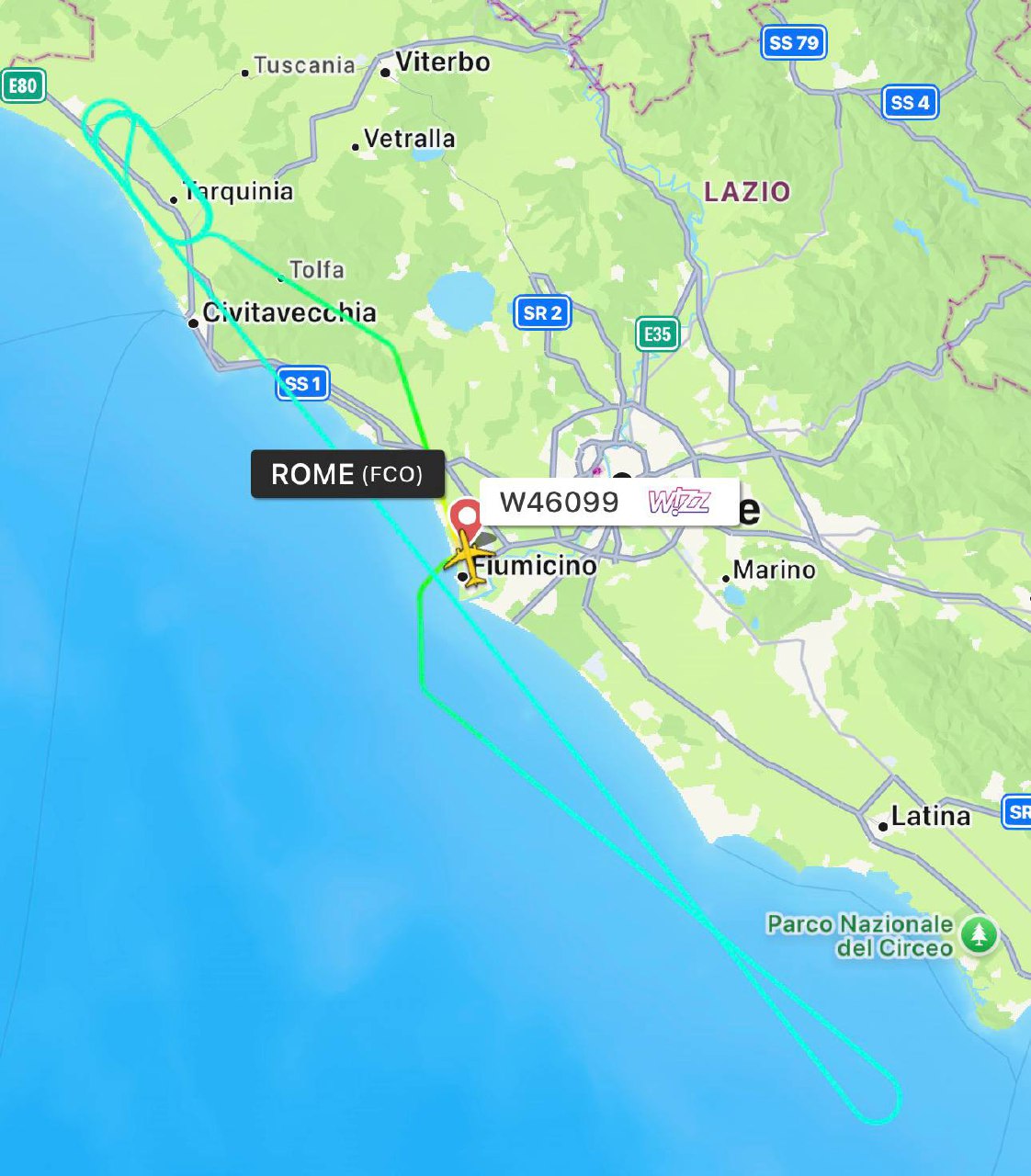Click the red airport location pin

[467, 516]
